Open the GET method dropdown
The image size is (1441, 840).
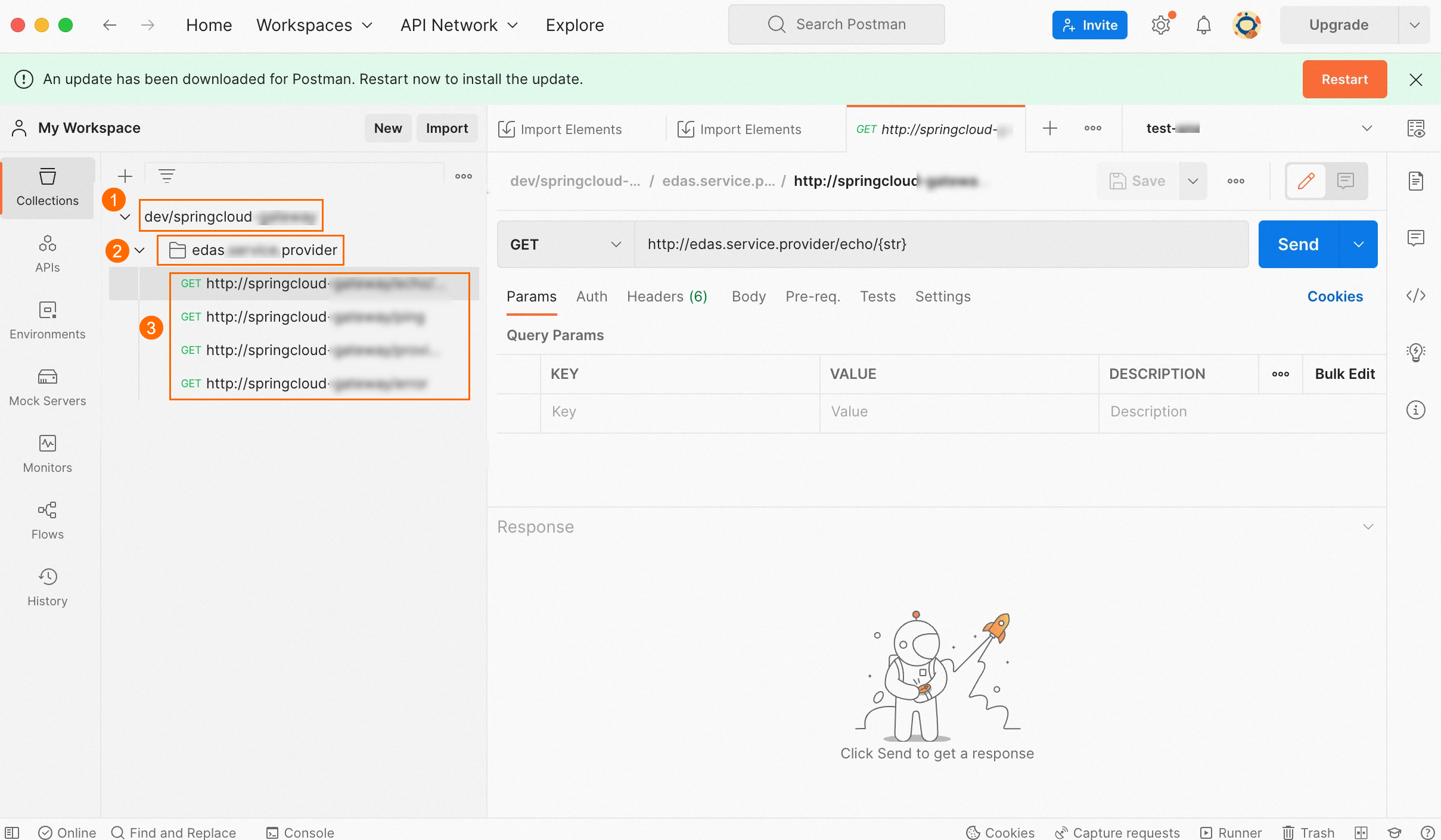[566, 244]
